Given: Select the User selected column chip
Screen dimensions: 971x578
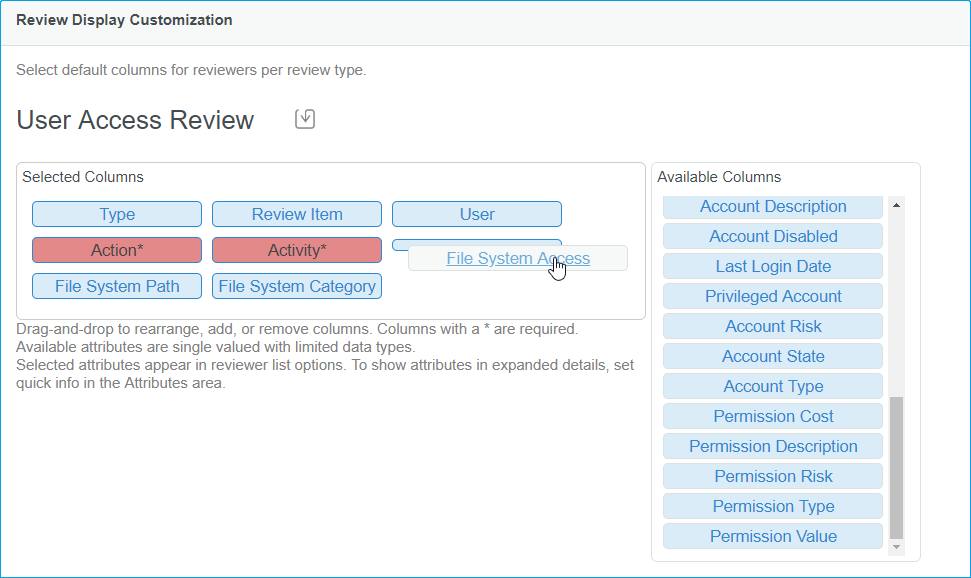Looking at the screenshot, I should 477,214.
